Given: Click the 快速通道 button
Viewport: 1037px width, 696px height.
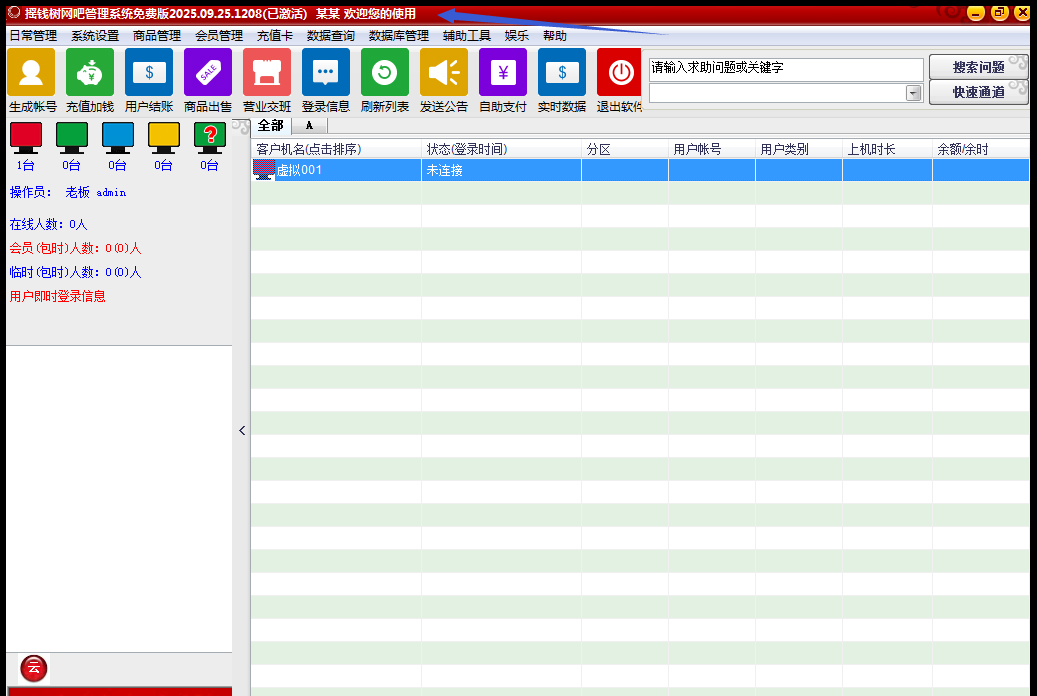Looking at the screenshot, I should coord(978,93).
